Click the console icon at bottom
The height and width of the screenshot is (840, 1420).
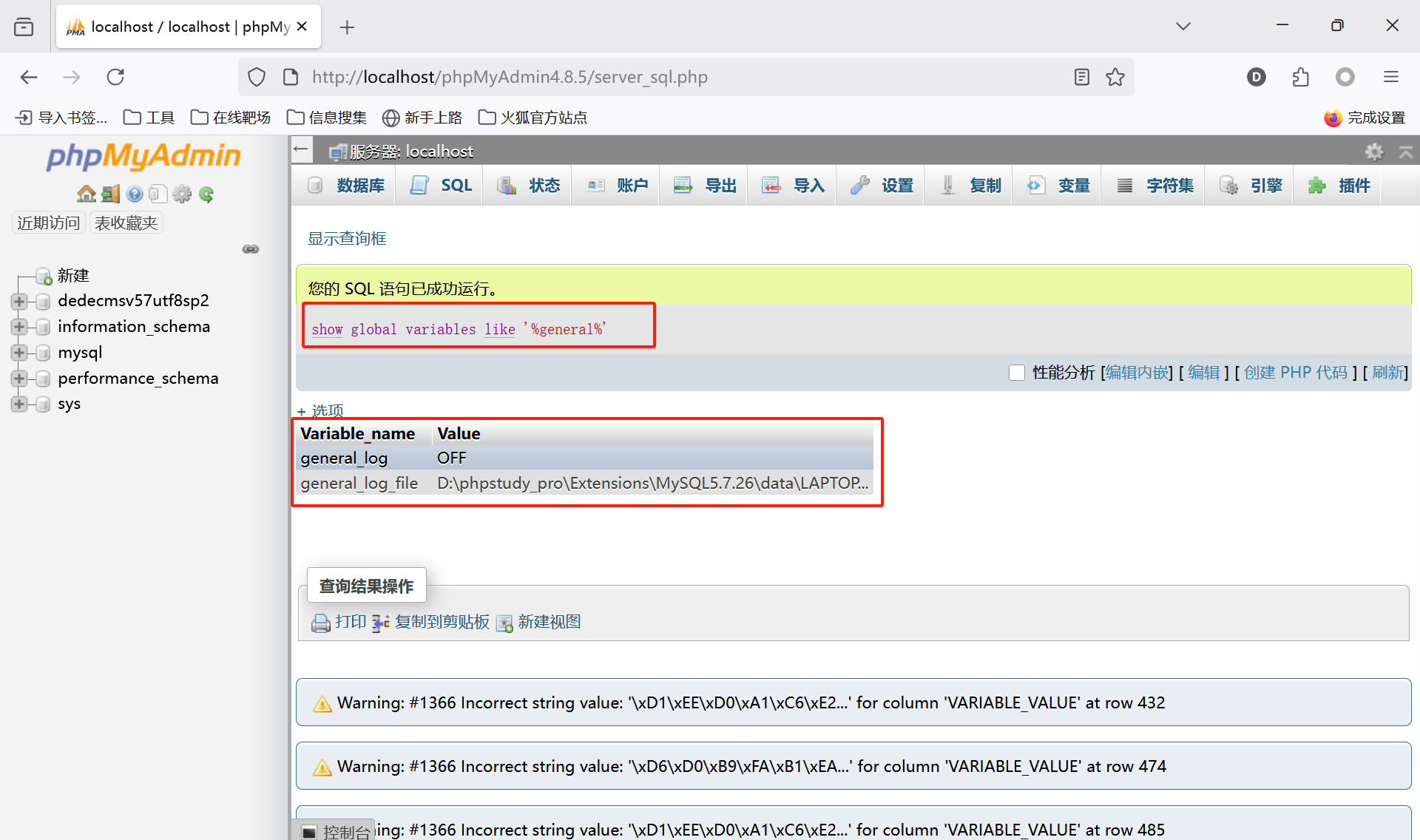[309, 832]
